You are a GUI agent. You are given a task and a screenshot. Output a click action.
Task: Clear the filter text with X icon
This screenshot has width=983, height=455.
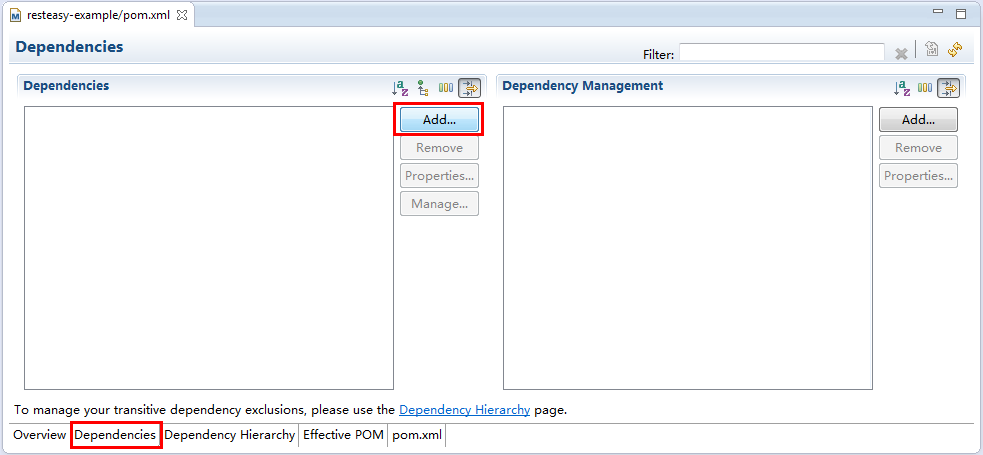[x=901, y=54]
